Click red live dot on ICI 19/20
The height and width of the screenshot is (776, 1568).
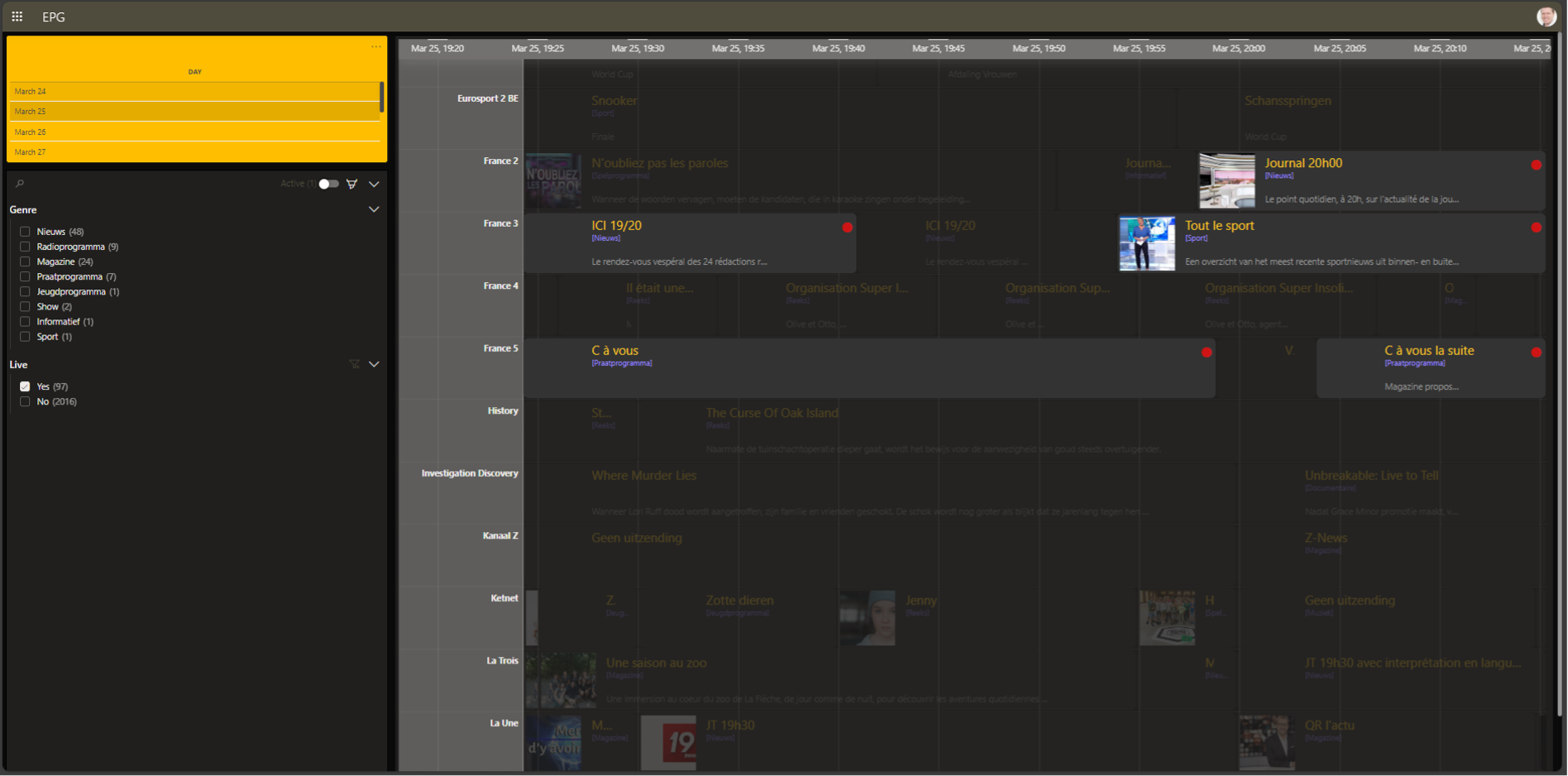point(847,228)
